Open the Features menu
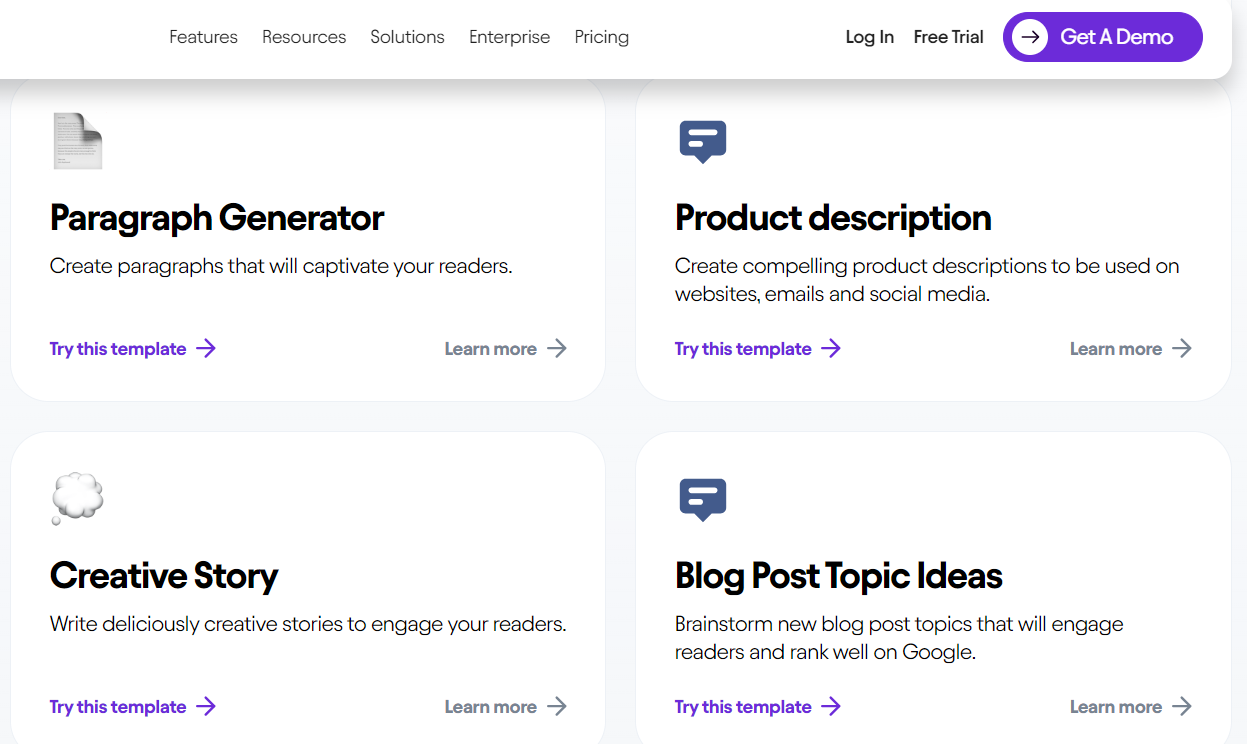 click(x=203, y=37)
